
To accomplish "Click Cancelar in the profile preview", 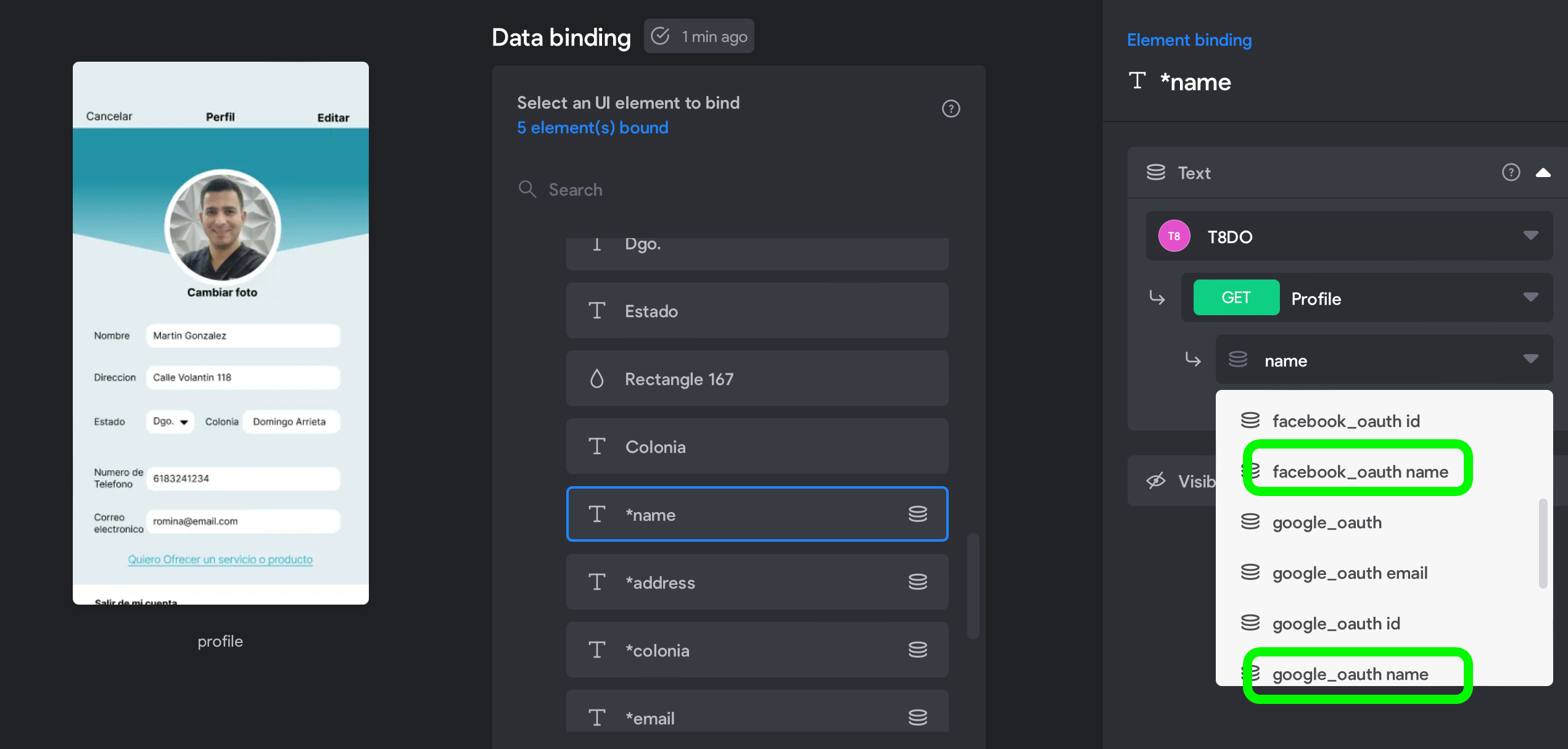I will click(x=109, y=116).
